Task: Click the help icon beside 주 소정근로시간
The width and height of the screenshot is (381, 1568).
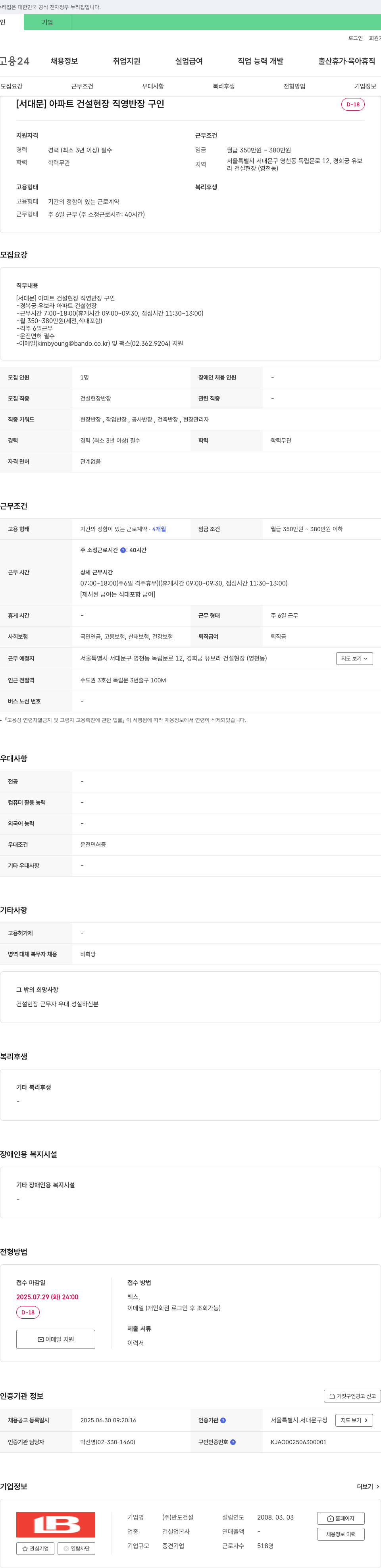Action: click(x=123, y=550)
